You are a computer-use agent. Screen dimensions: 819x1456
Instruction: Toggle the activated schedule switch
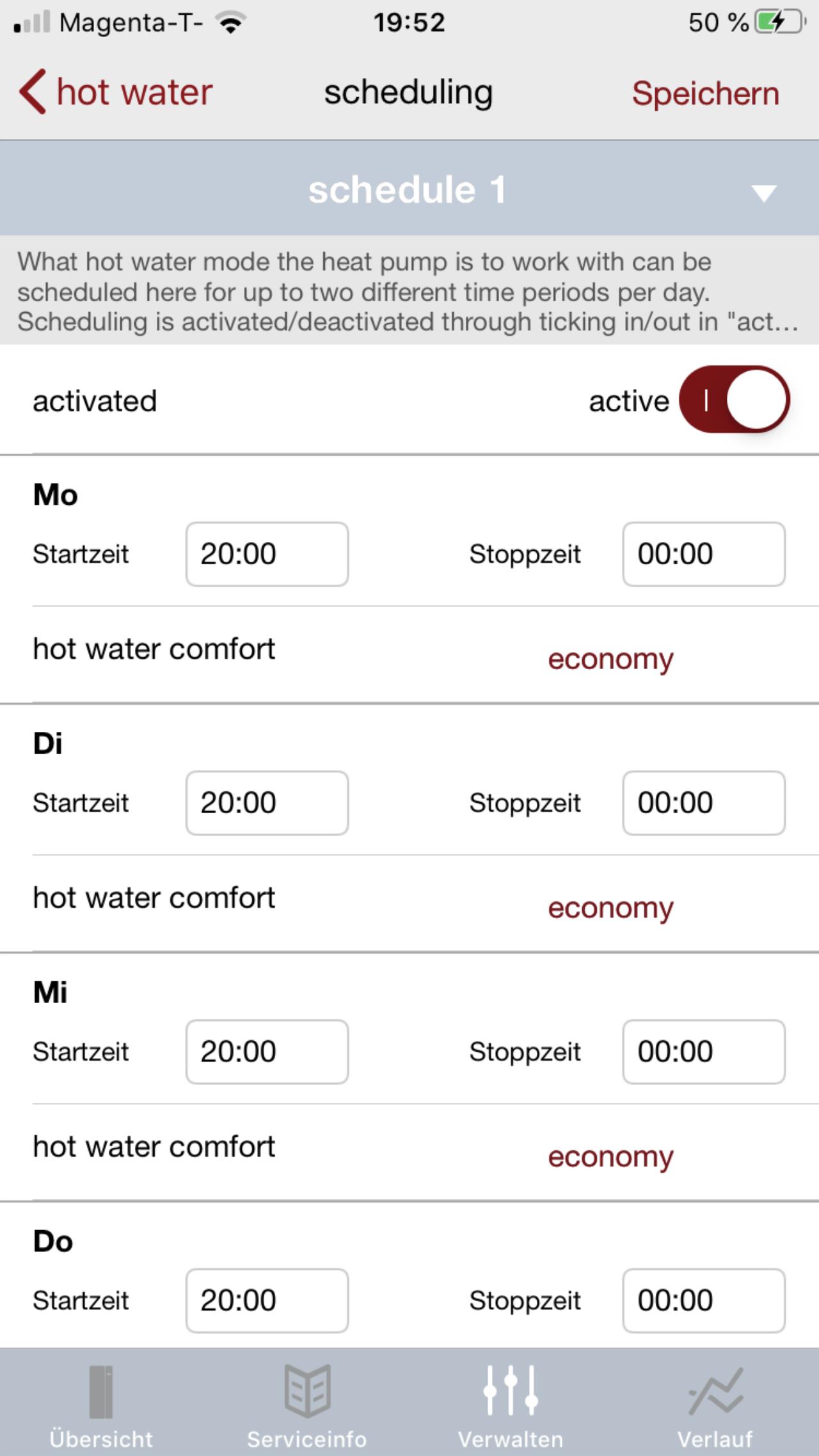pyautogui.click(x=735, y=400)
